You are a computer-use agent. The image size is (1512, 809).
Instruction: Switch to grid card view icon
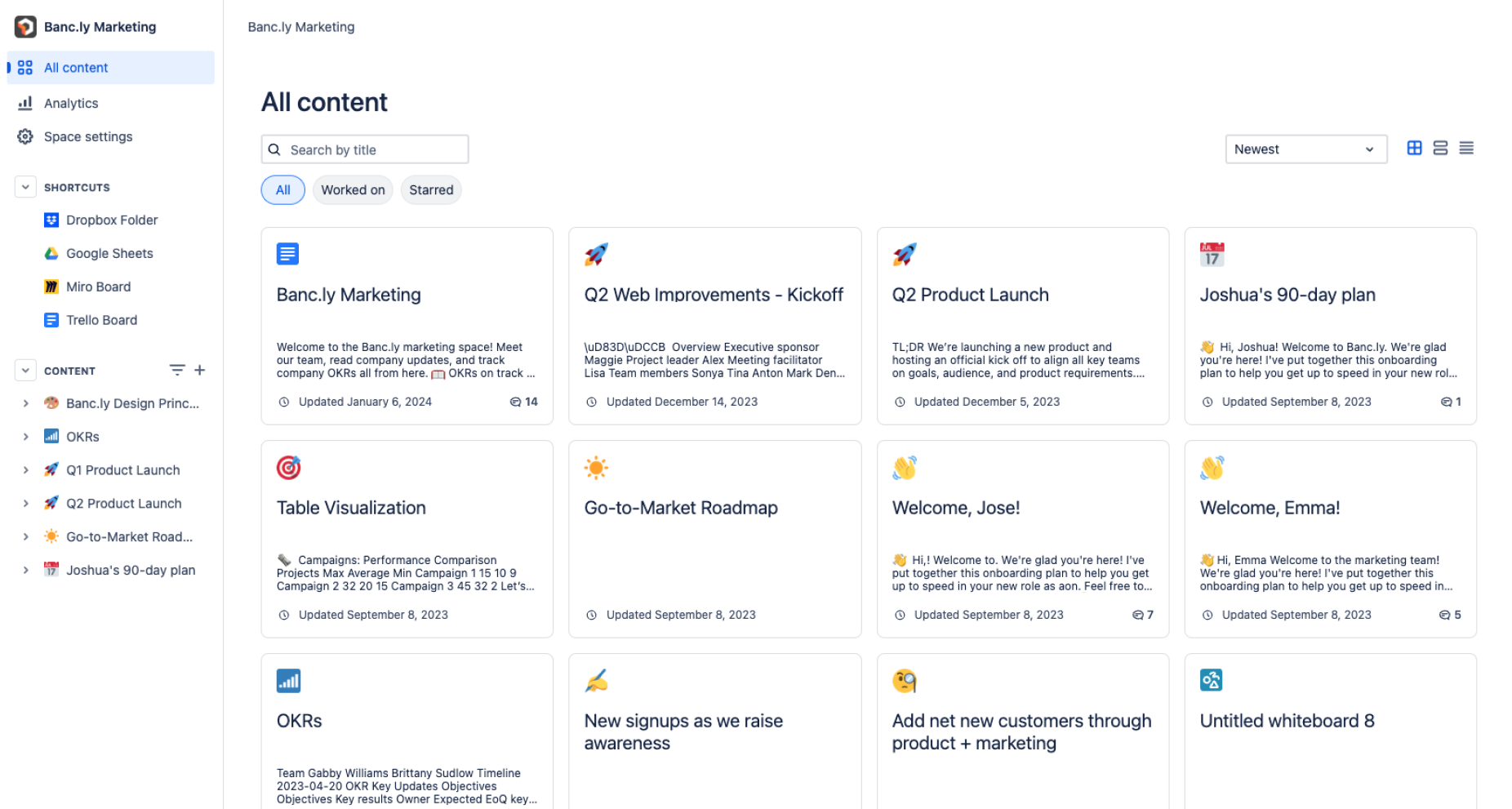1414,148
